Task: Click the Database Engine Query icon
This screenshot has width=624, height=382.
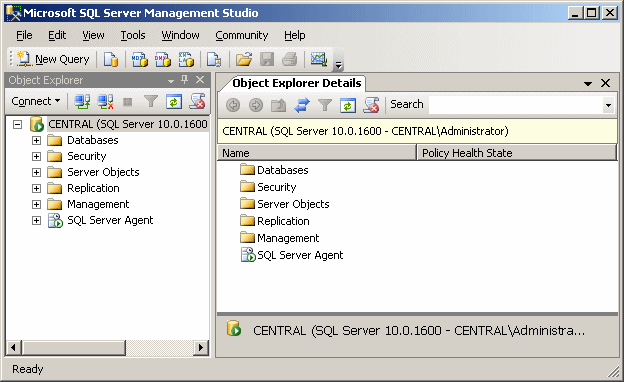Action: click(111, 59)
